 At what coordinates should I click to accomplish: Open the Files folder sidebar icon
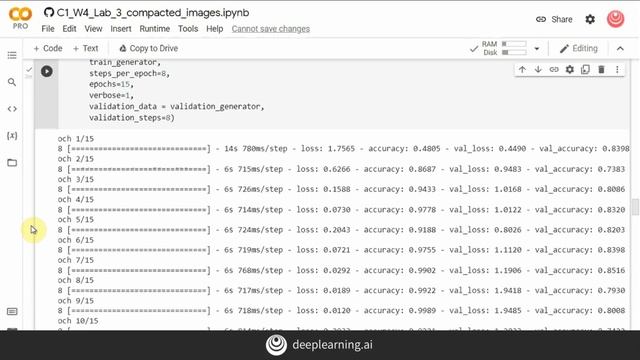click(x=12, y=162)
